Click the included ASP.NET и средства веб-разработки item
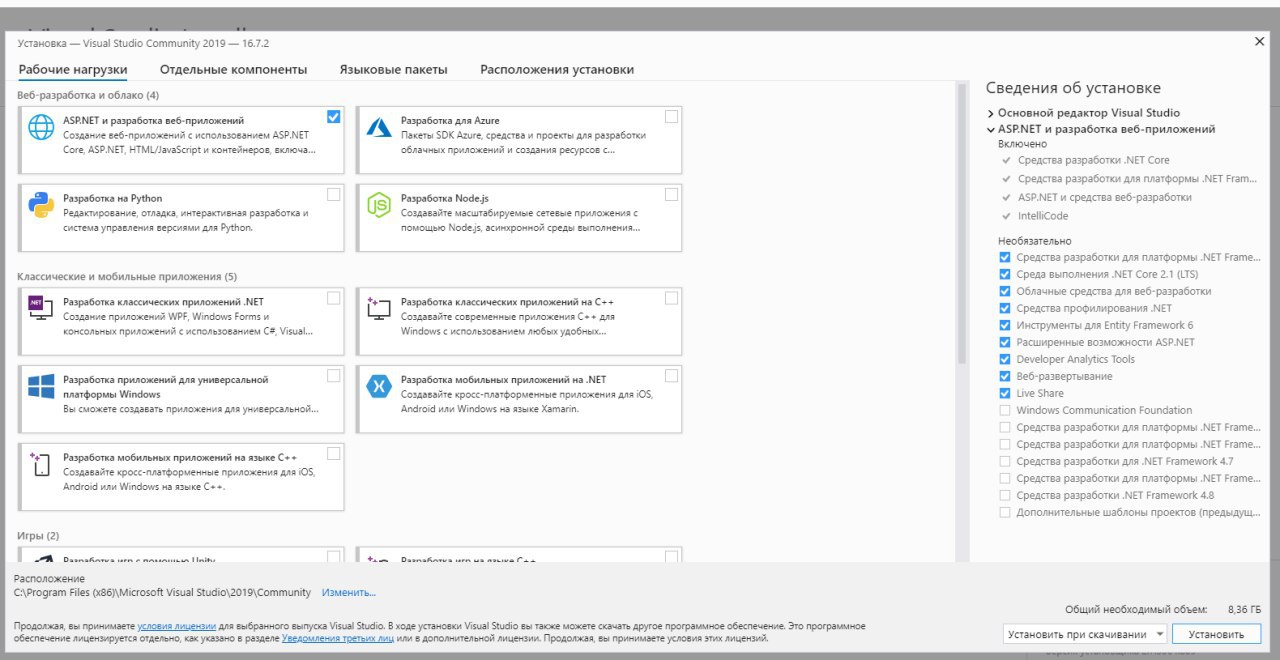The image size is (1280, 660). point(1104,197)
